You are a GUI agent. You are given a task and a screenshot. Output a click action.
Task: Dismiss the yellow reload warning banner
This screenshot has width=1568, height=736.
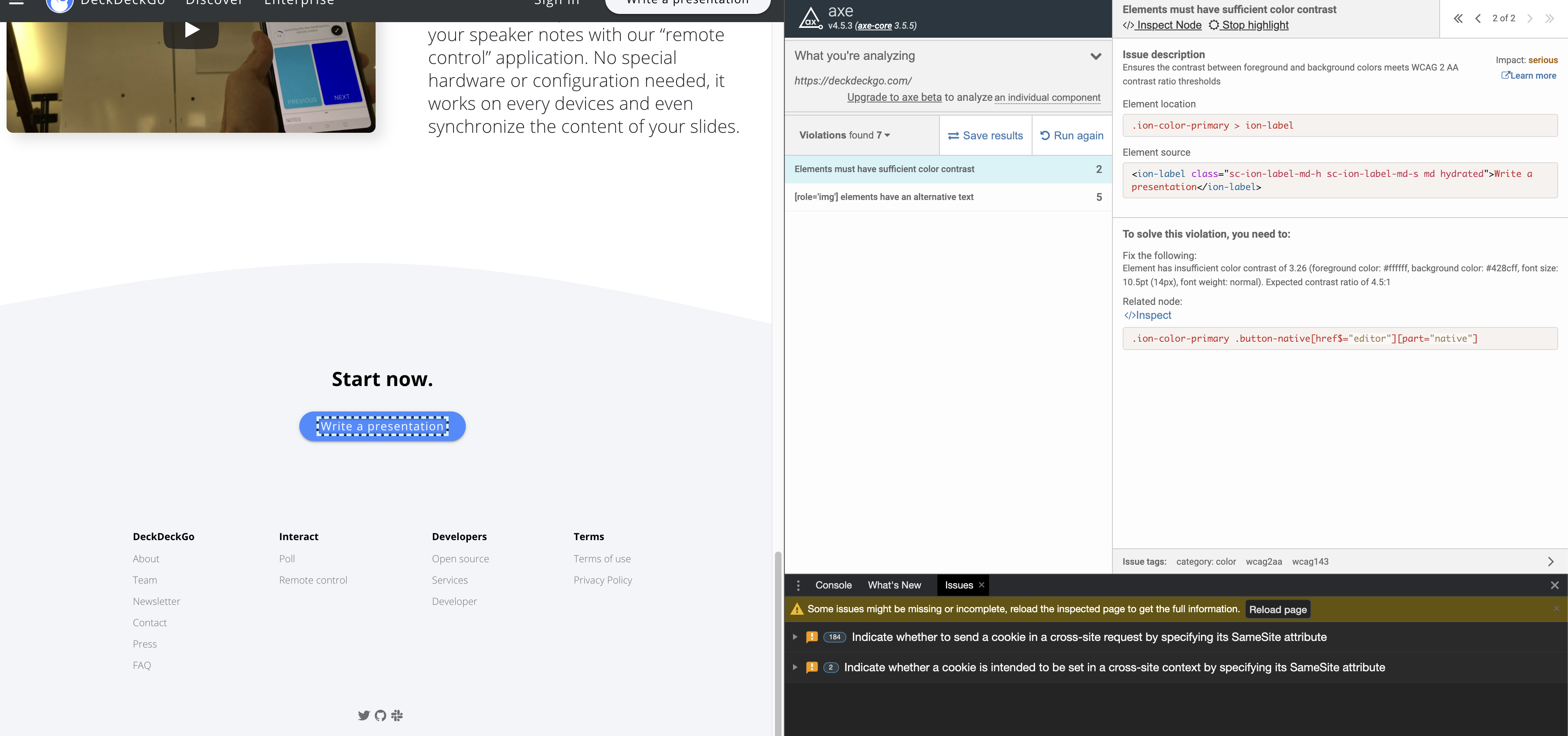(1556, 608)
